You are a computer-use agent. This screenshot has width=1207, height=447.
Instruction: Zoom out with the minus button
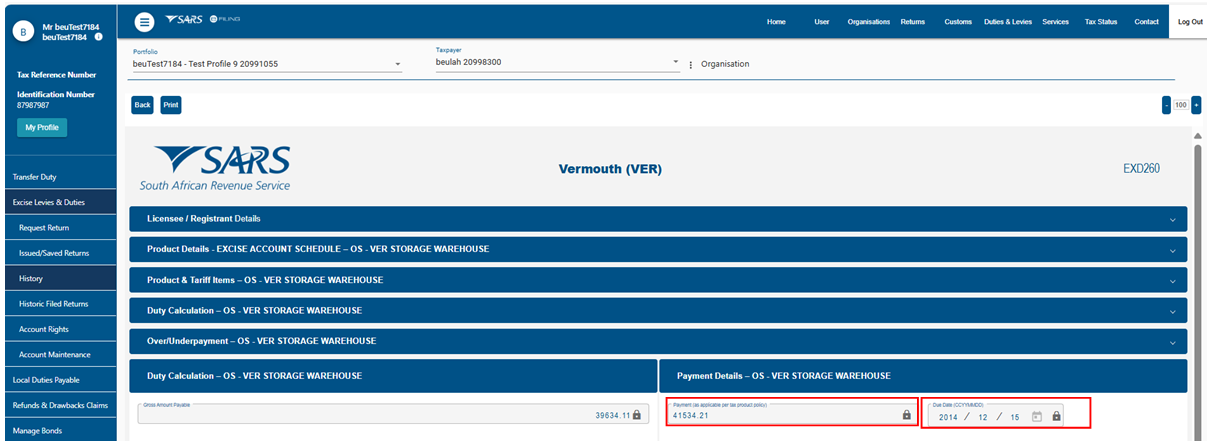click(x=1166, y=105)
